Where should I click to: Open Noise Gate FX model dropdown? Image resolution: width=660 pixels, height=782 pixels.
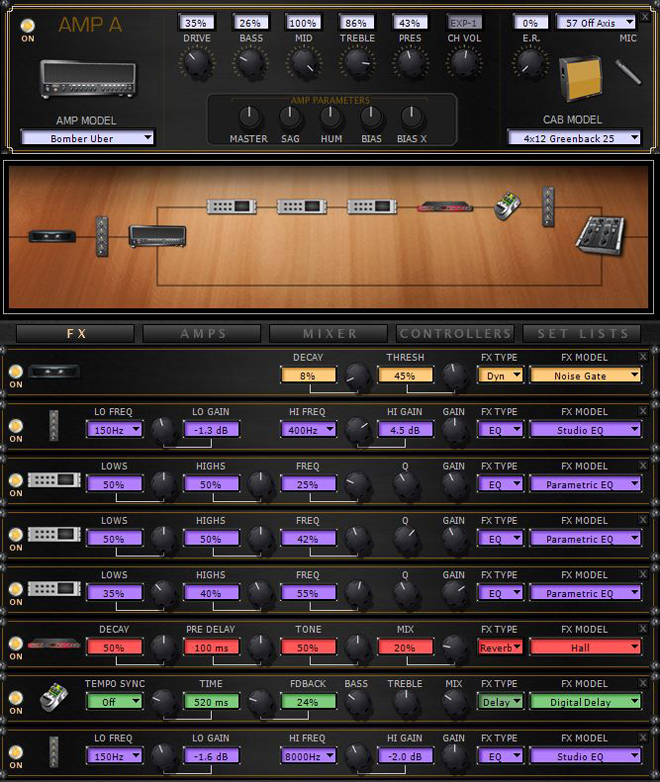585,376
